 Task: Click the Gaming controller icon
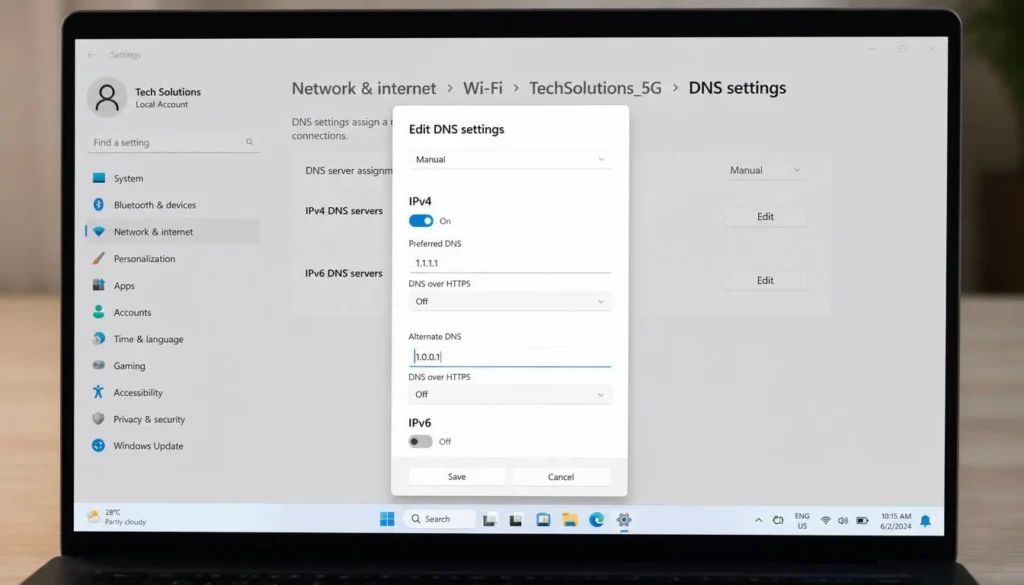coord(99,365)
